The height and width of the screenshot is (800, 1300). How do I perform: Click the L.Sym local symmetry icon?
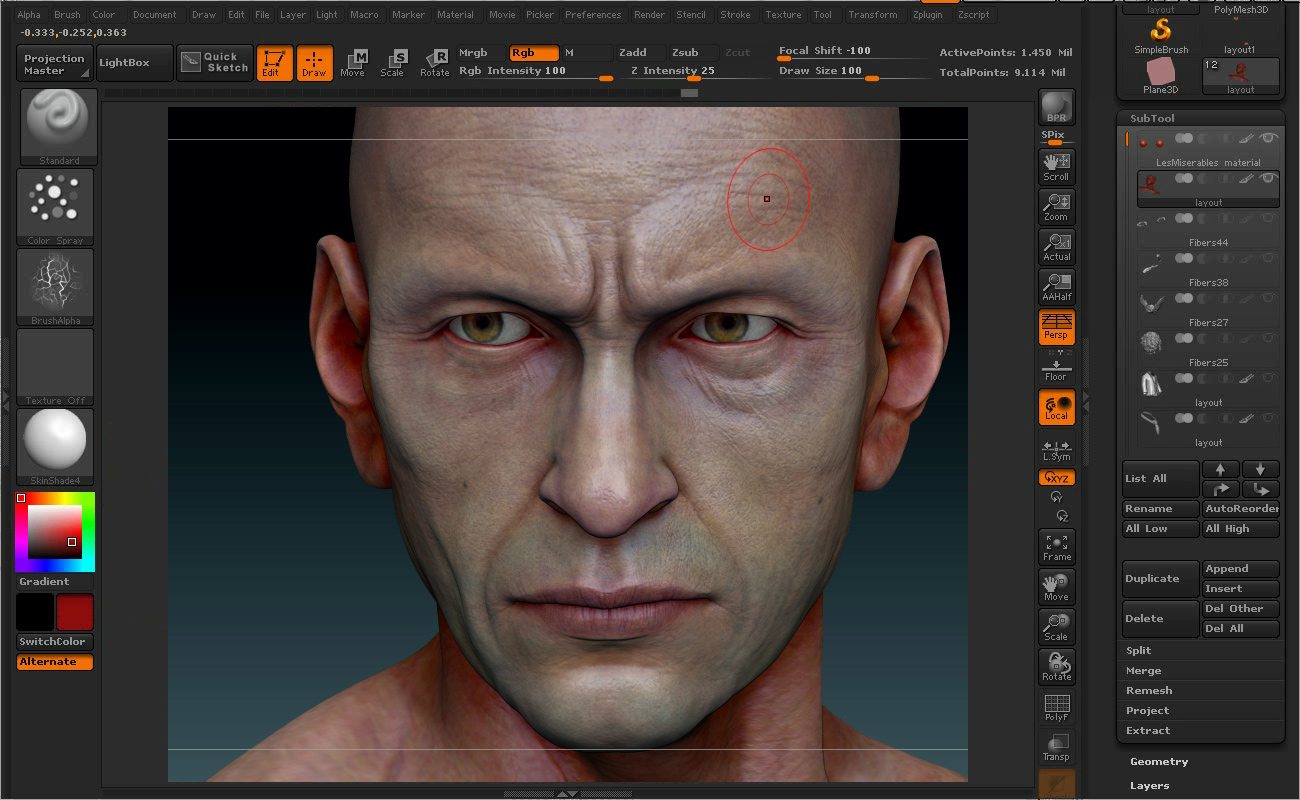point(1057,450)
